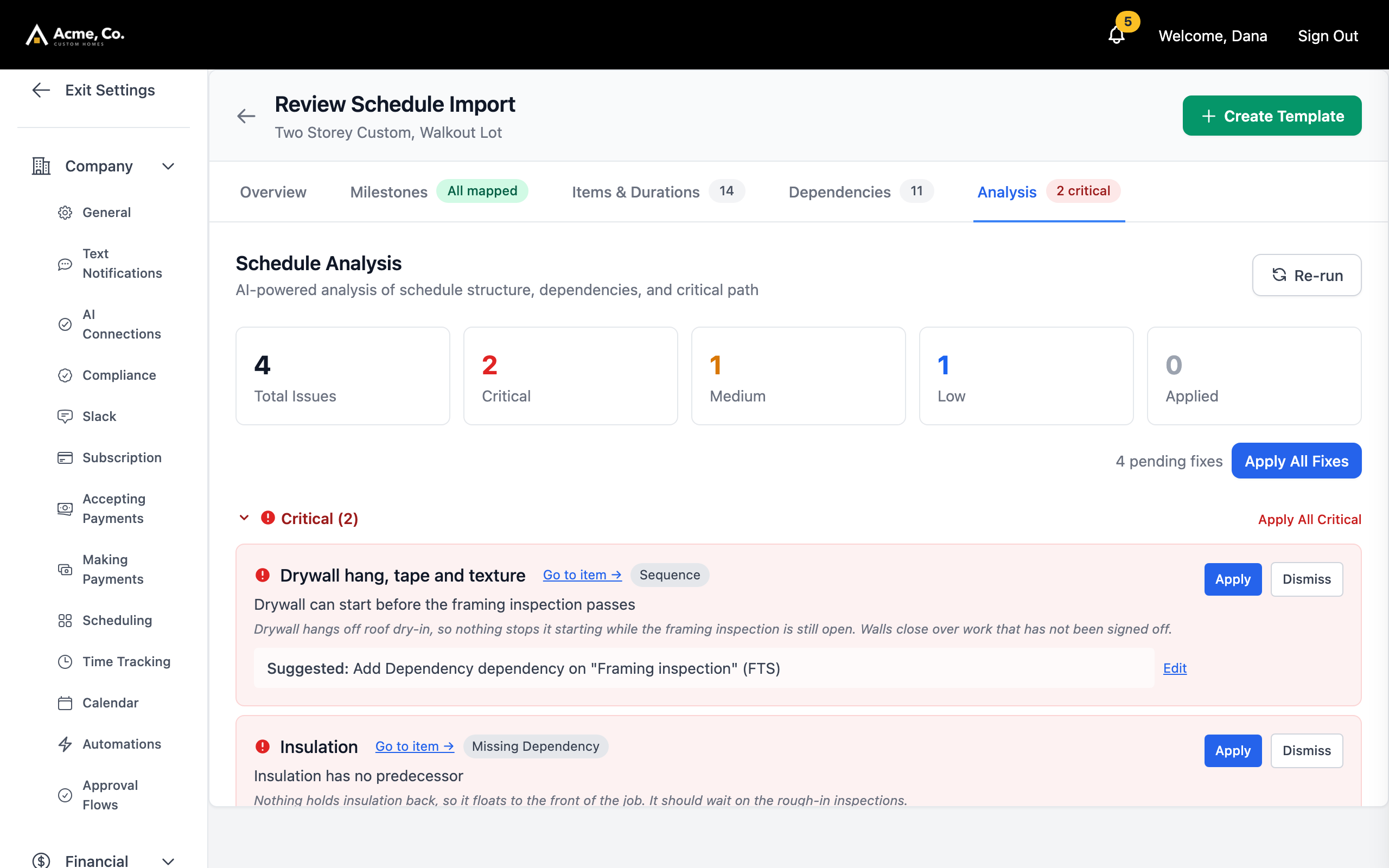Re-run the schedule analysis
1389x868 pixels.
[1307, 276]
